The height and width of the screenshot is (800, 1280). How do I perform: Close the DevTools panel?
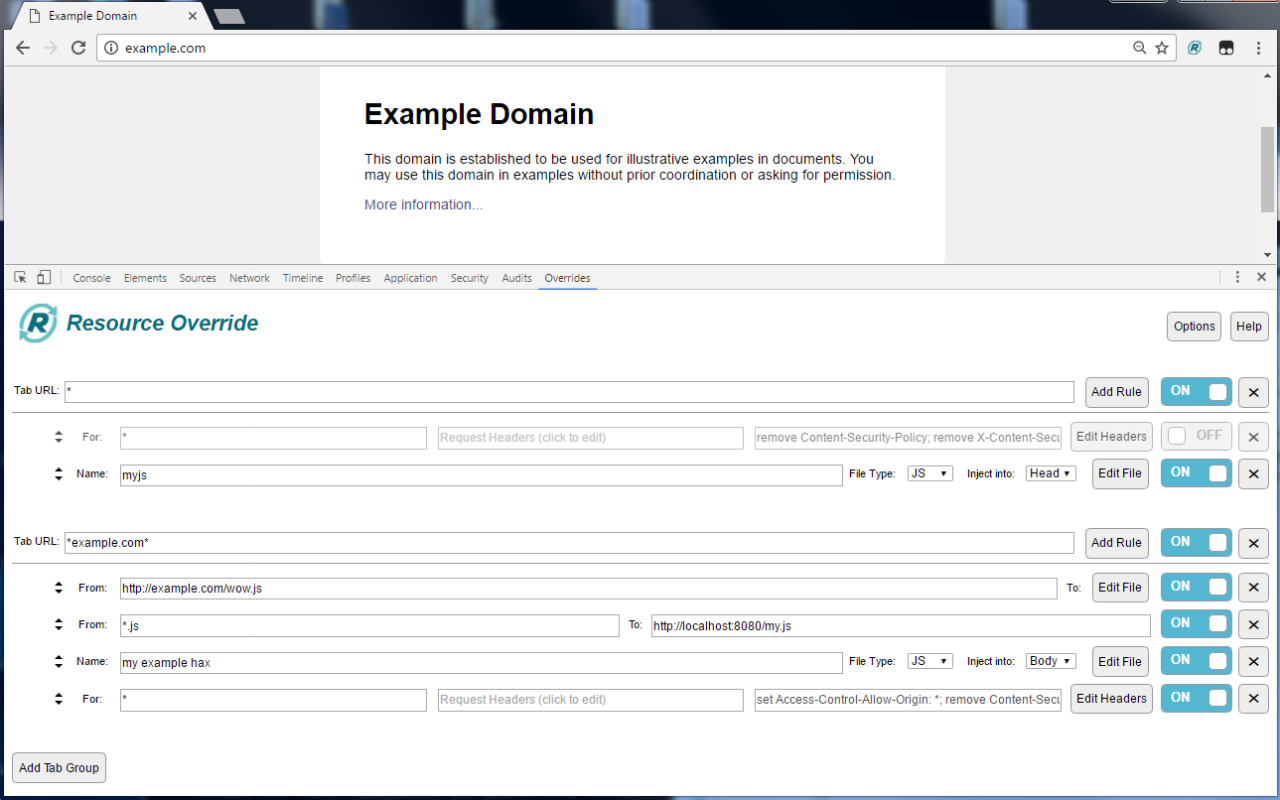click(x=1261, y=277)
